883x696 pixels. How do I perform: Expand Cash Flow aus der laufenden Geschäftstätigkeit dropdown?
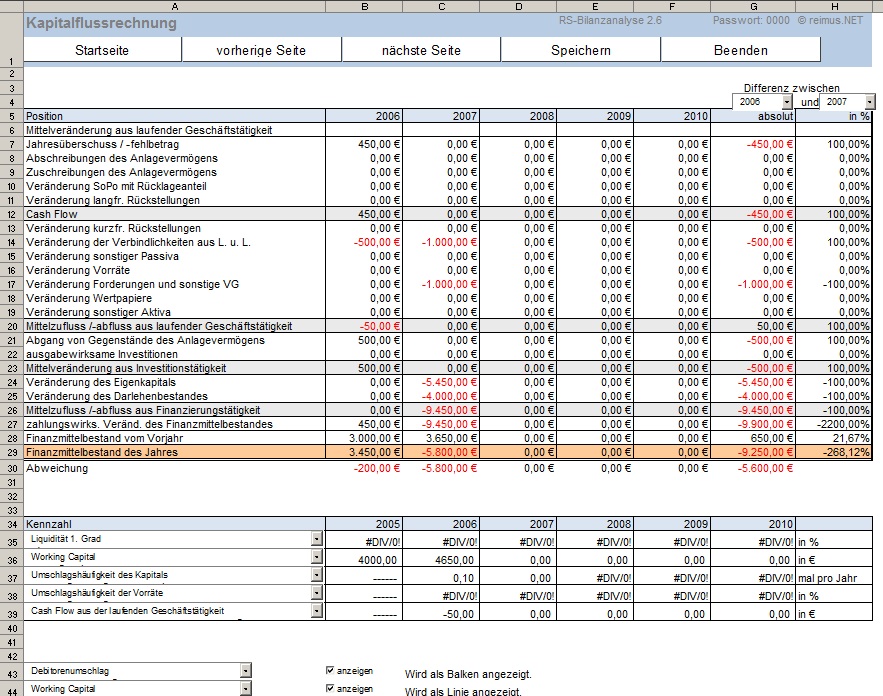point(317,612)
